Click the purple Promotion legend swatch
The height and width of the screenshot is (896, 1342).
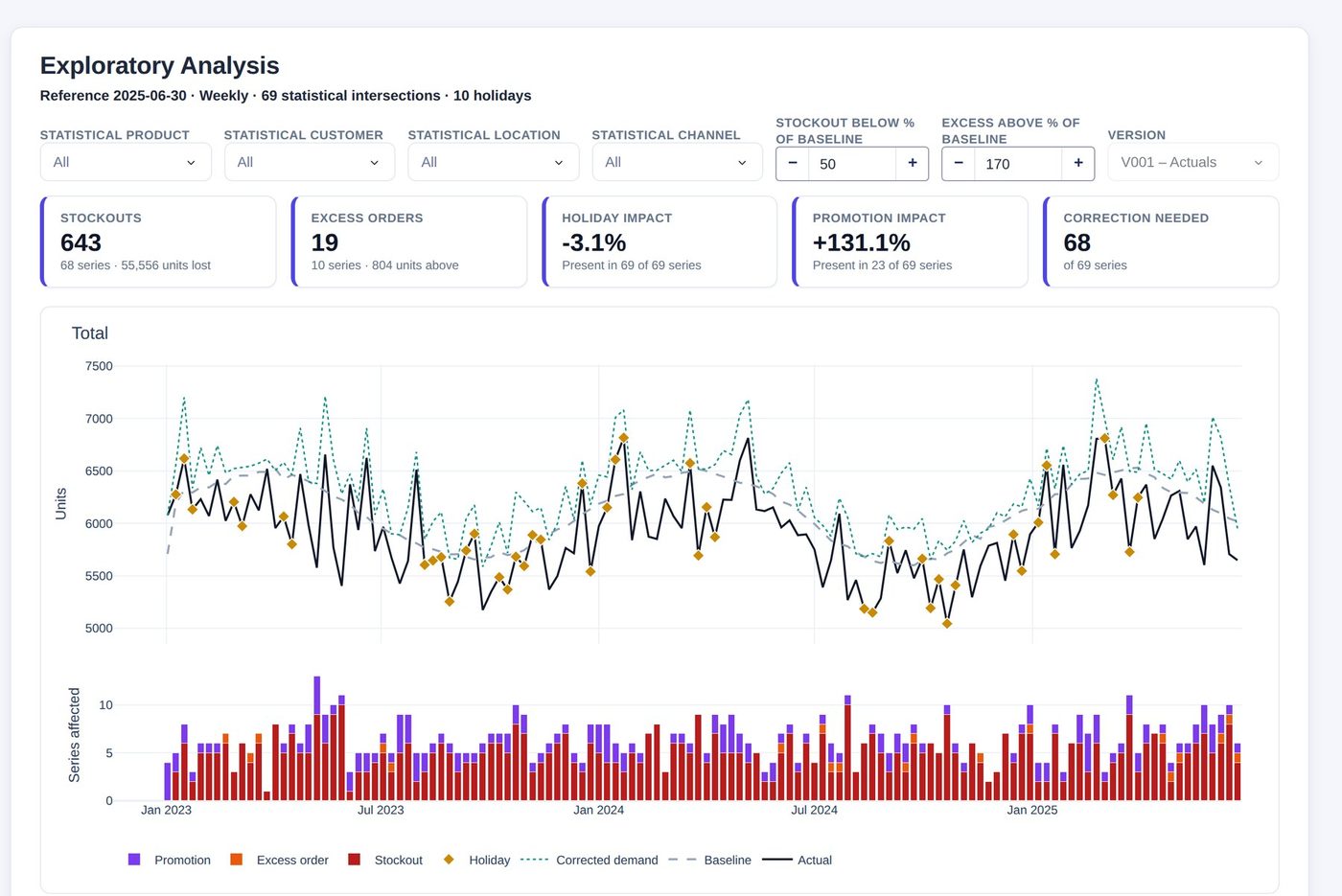point(134,860)
